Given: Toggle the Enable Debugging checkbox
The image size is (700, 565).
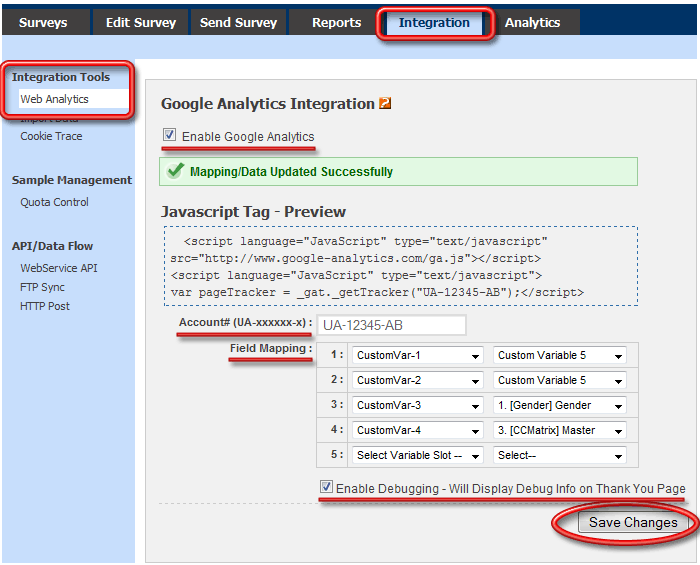Looking at the screenshot, I should tap(326, 488).
